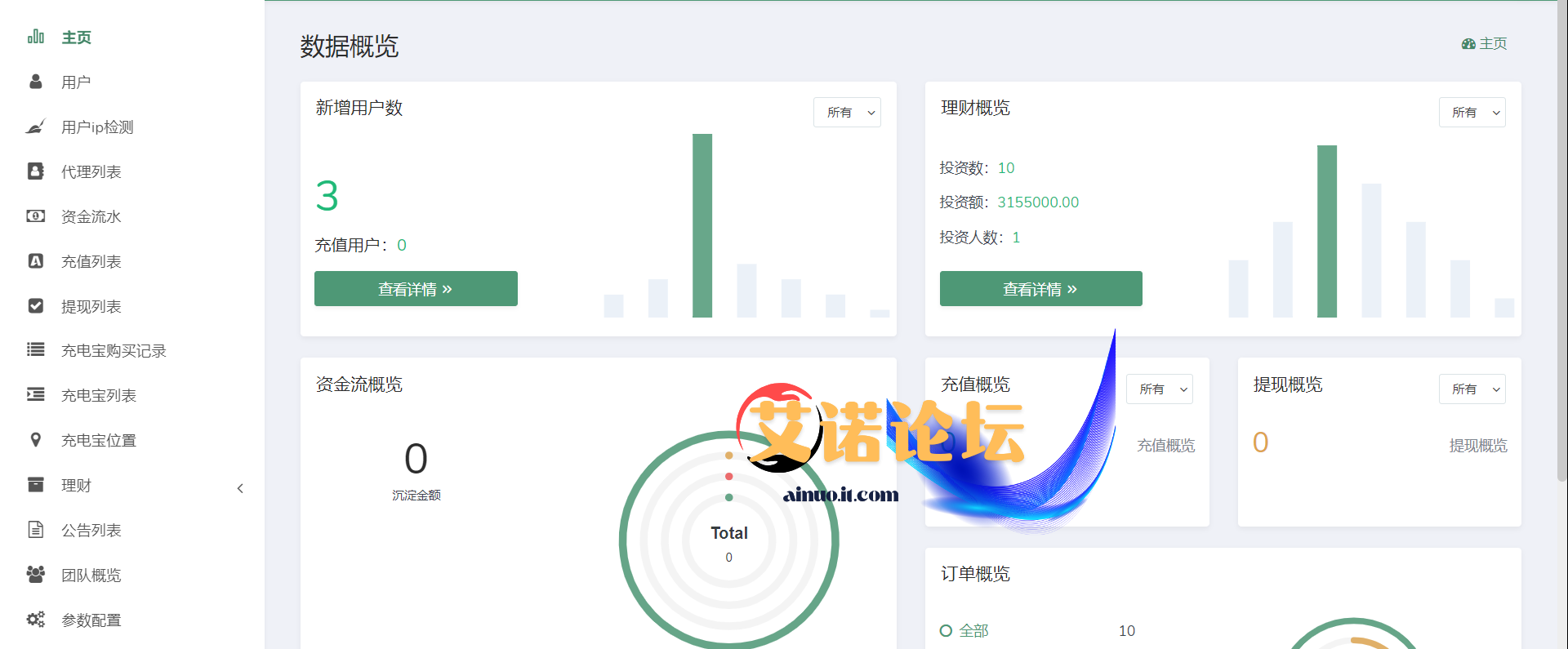Open the 所有 dropdown in 理财概览 card
Viewport: 1568px width, 649px height.
[x=1472, y=113]
